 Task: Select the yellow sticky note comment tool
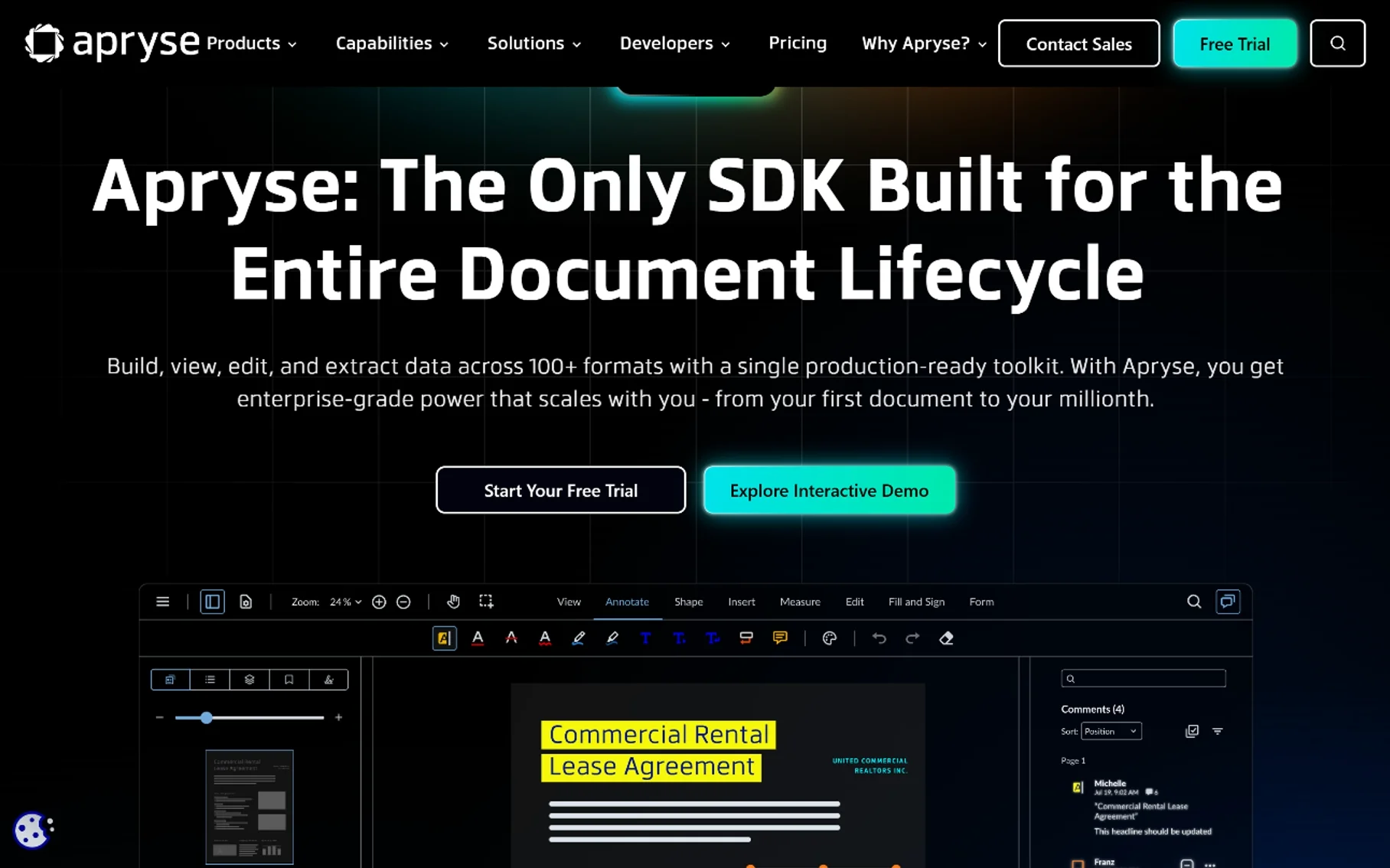click(780, 638)
